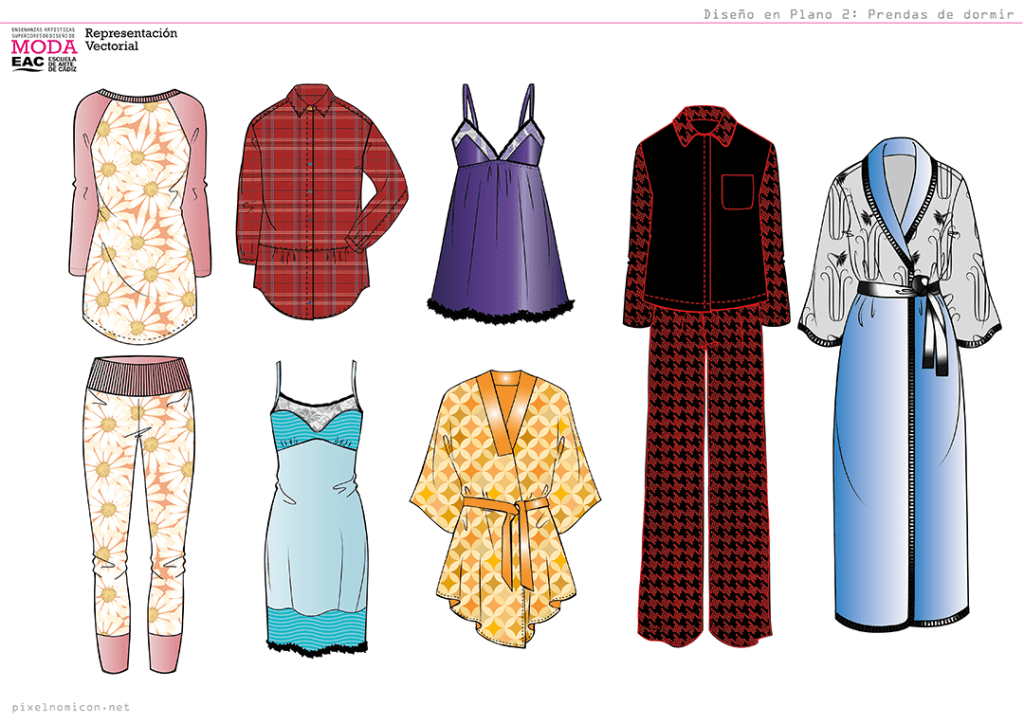
Task: Click the chest pocket on black pajama top
Action: click(x=737, y=192)
